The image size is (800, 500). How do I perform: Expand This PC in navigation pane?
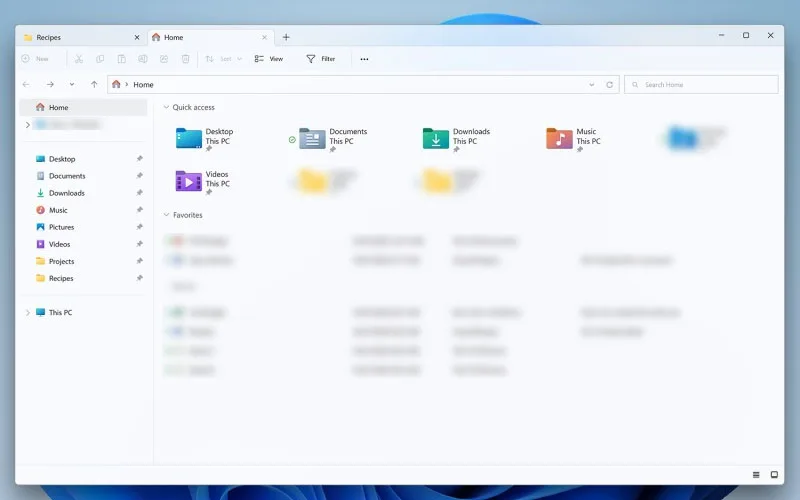[28, 313]
